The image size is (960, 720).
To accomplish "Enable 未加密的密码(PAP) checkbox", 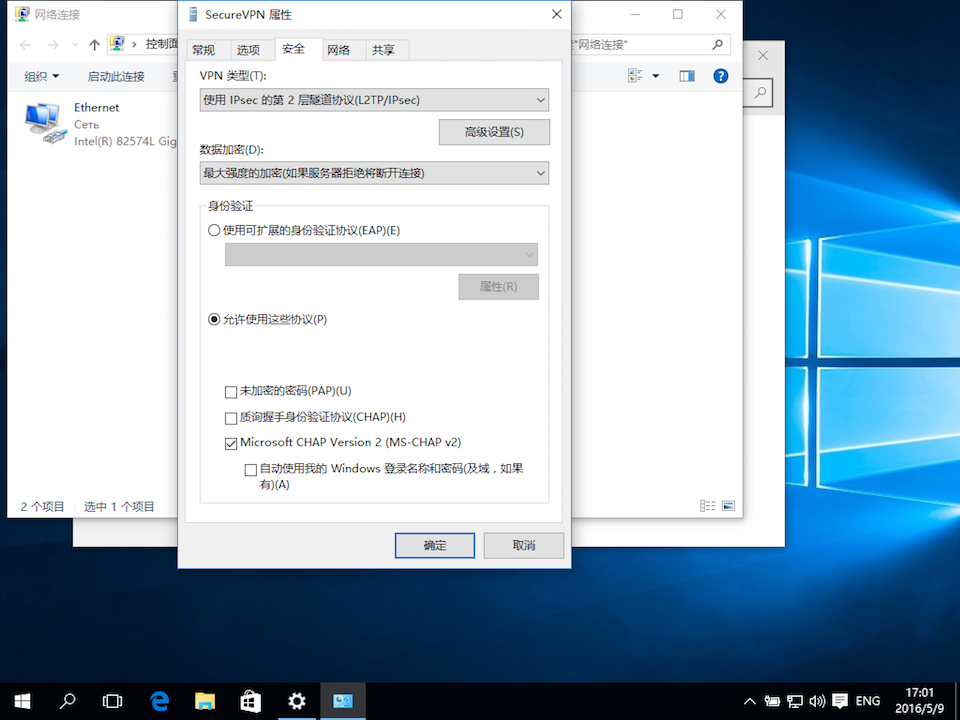I will coord(231,392).
